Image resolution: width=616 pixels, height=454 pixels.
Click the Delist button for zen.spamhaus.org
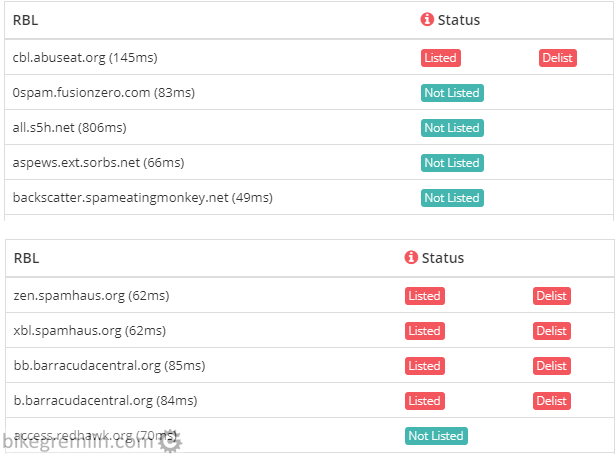[x=552, y=296]
